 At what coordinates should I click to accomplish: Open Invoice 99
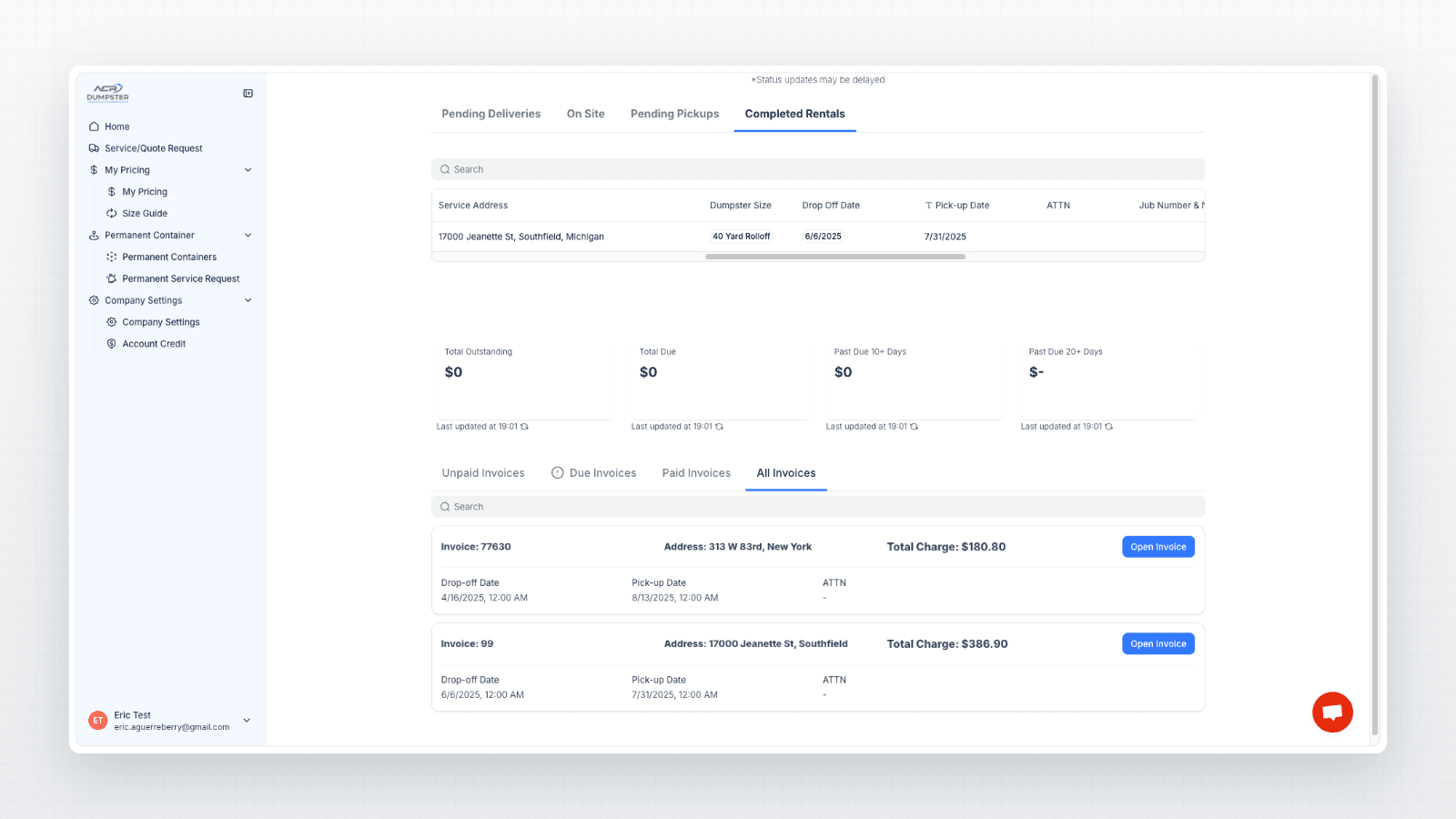tap(1158, 643)
